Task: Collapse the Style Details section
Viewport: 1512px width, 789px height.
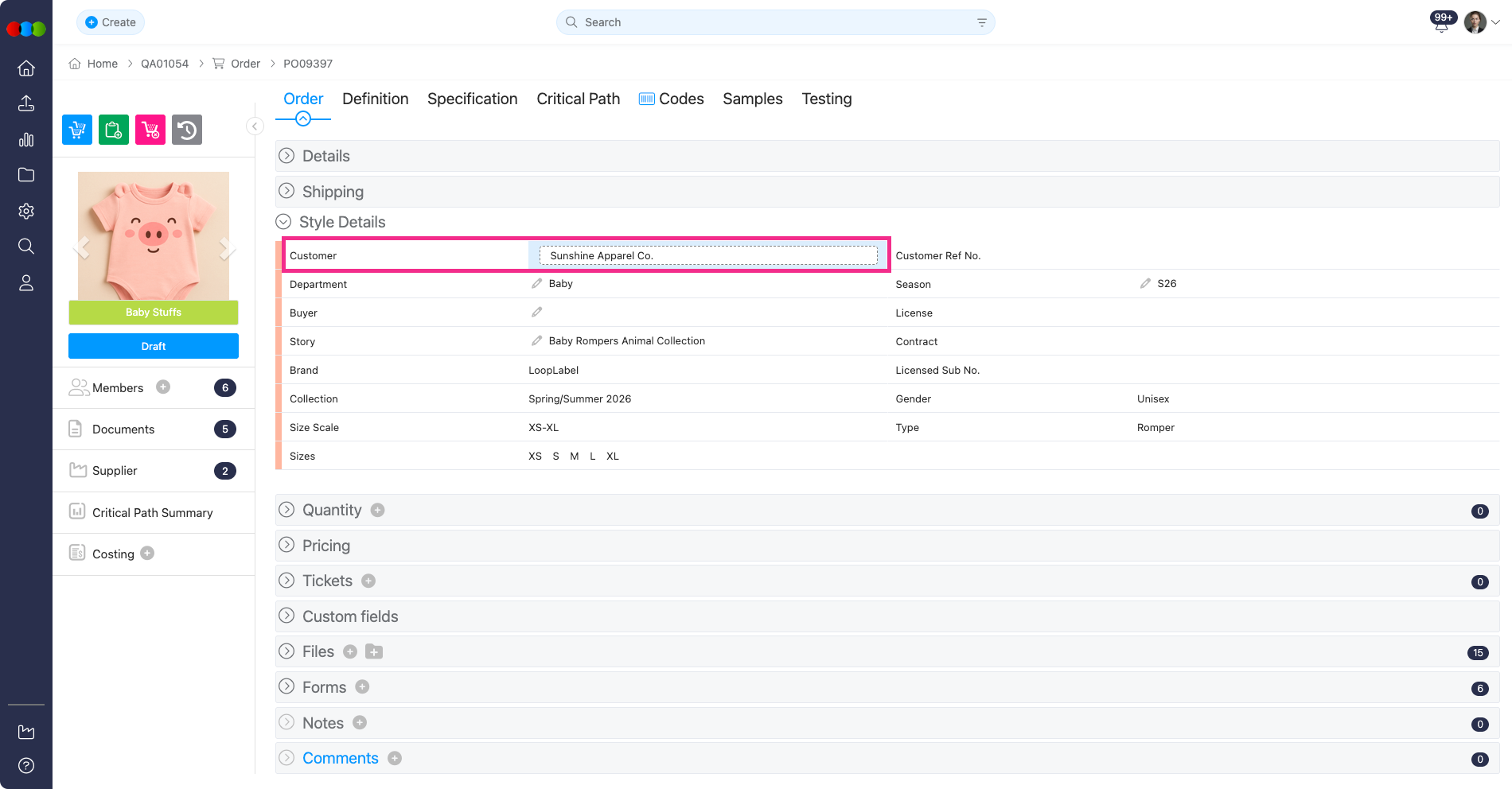Action: [x=283, y=222]
